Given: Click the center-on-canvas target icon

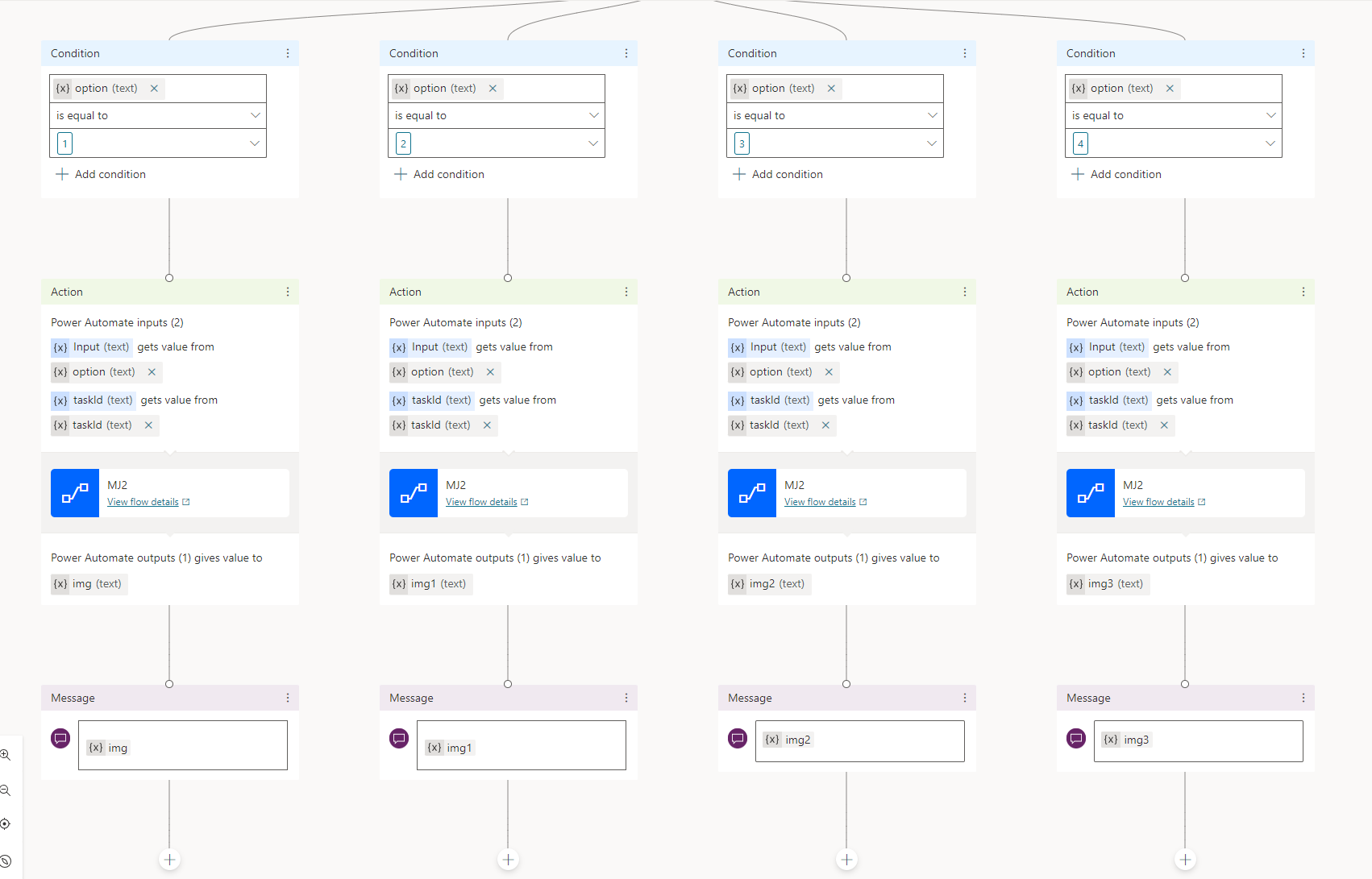Looking at the screenshot, I should [x=5, y=824].
